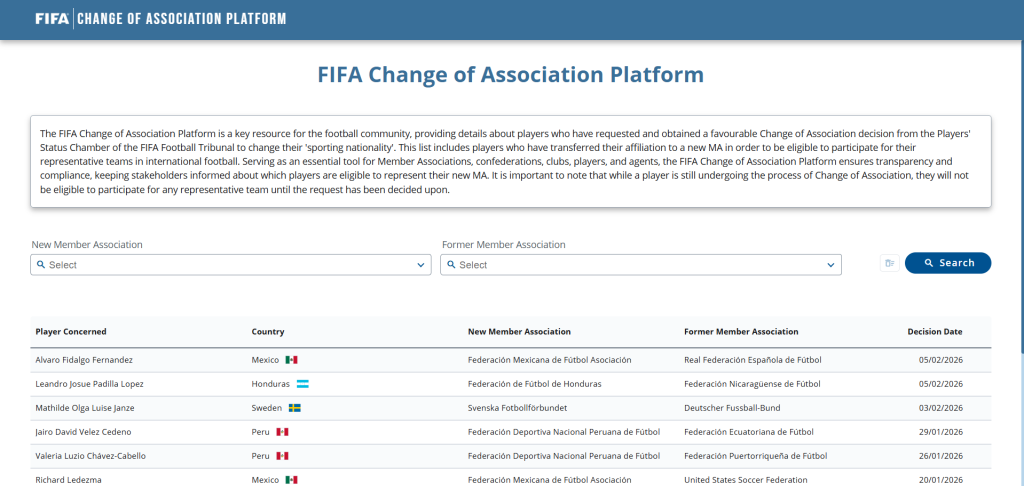Click the Country column header
The width and height of the screenshot is (1024, 486).
point(268,332)
